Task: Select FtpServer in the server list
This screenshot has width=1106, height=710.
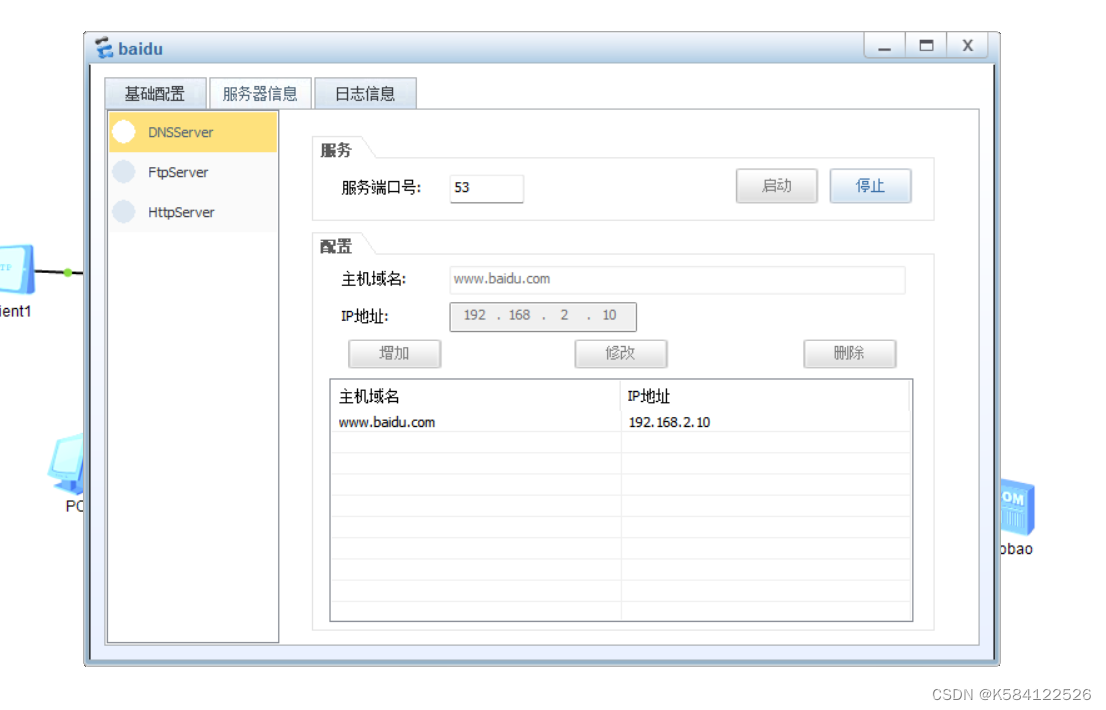Action: pyautogui.click(x=193, y=172)
